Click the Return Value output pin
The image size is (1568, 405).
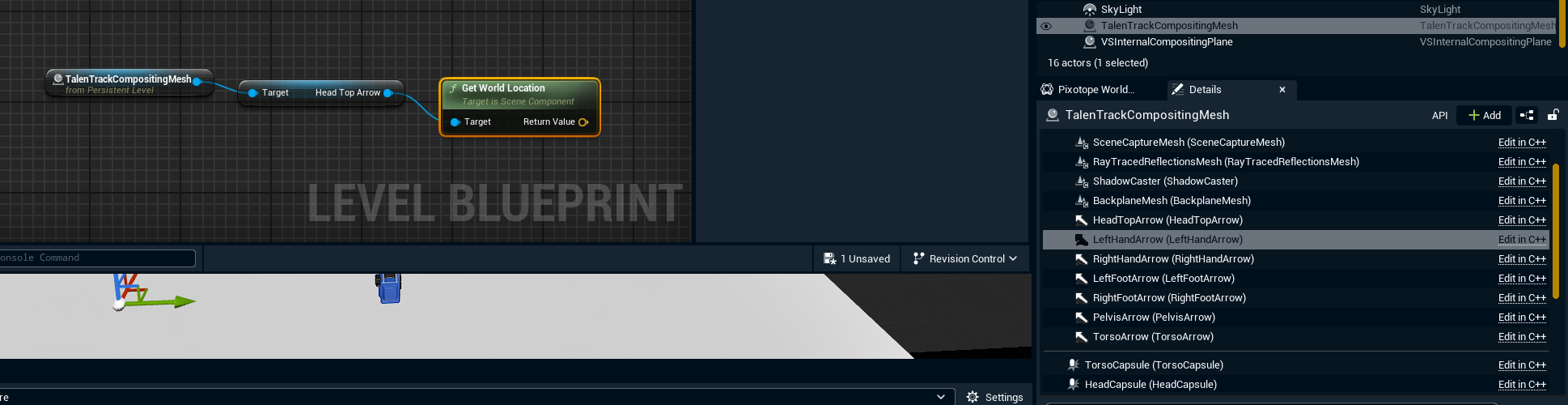point(583,122)
